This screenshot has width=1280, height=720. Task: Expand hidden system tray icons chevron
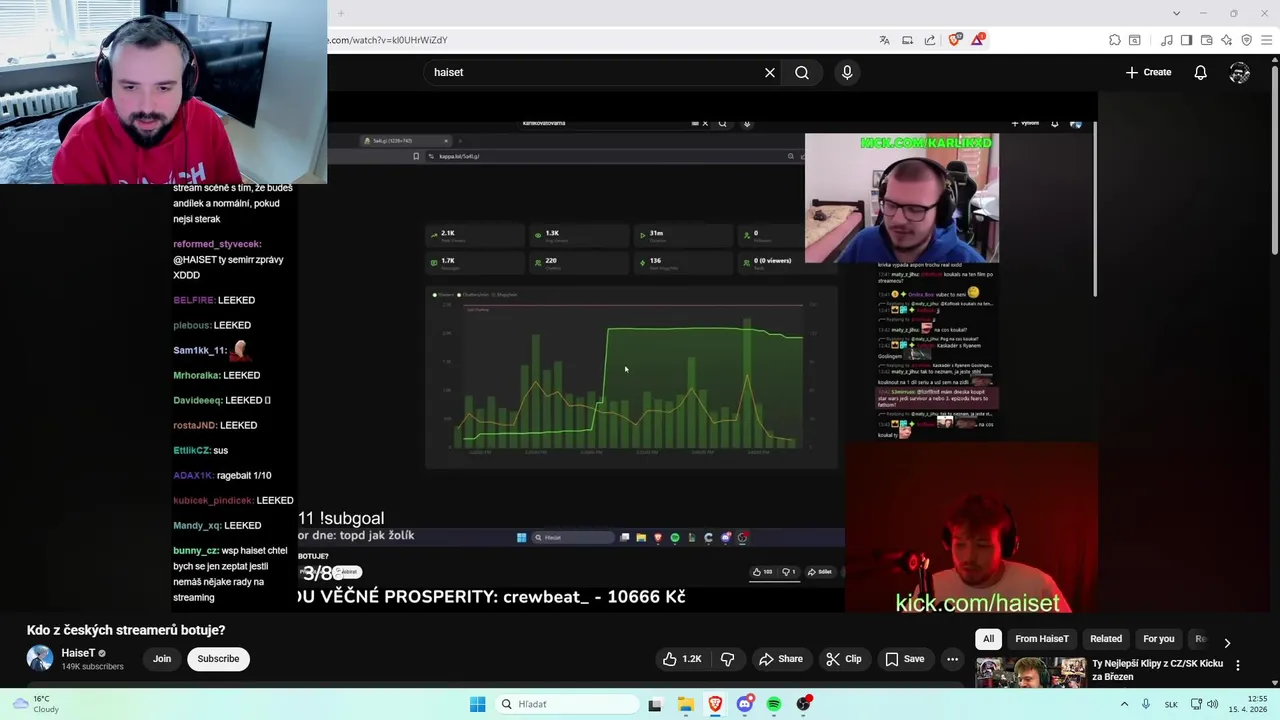coord(1124,704)
